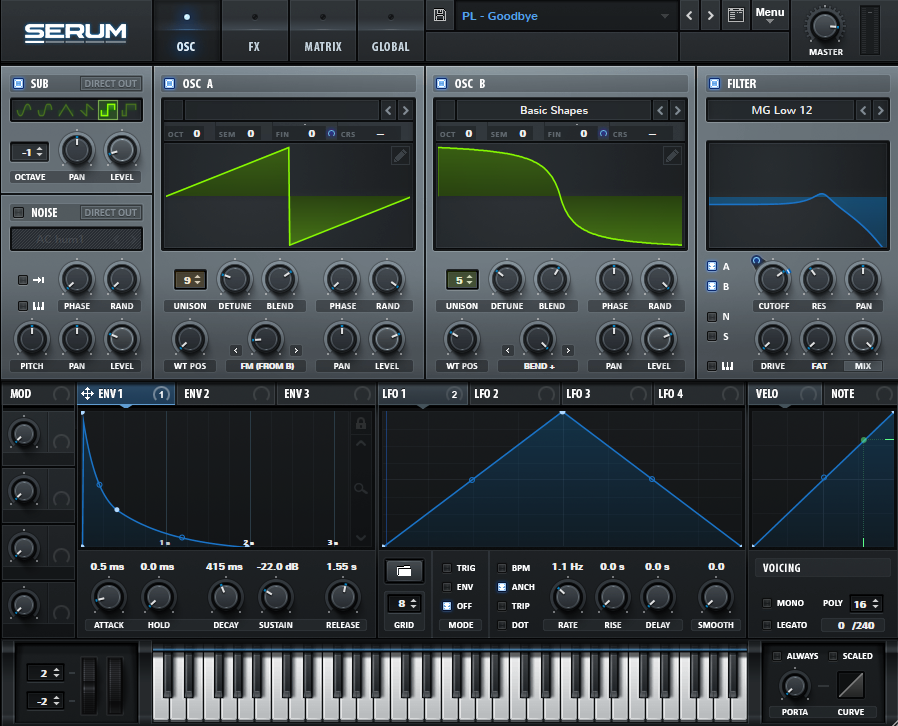The image size is (898, 726).
Task: Click the OSC A unison voice count field
Action: [190, 280]
